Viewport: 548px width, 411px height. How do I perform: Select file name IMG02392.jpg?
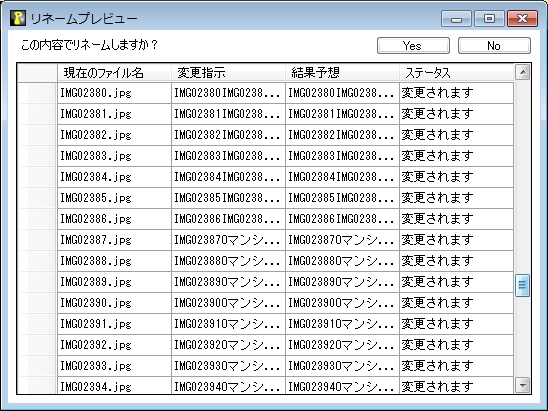[x=115, y=345]
